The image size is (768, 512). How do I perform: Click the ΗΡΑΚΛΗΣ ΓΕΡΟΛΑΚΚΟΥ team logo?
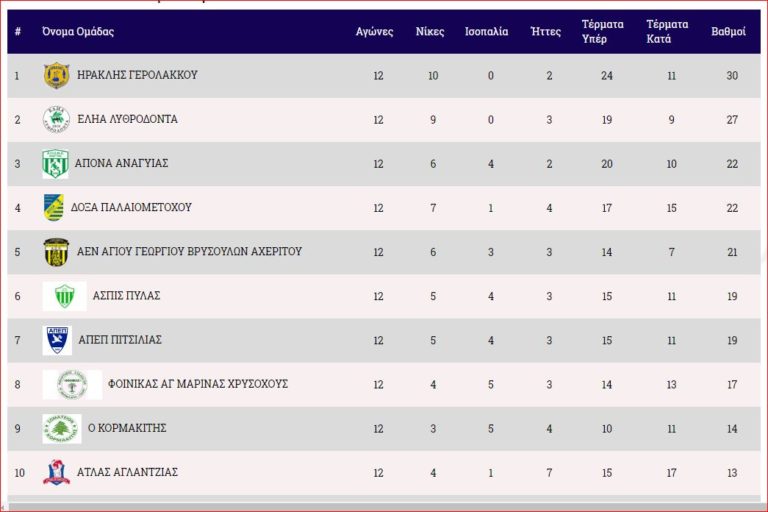click(56, 75)
